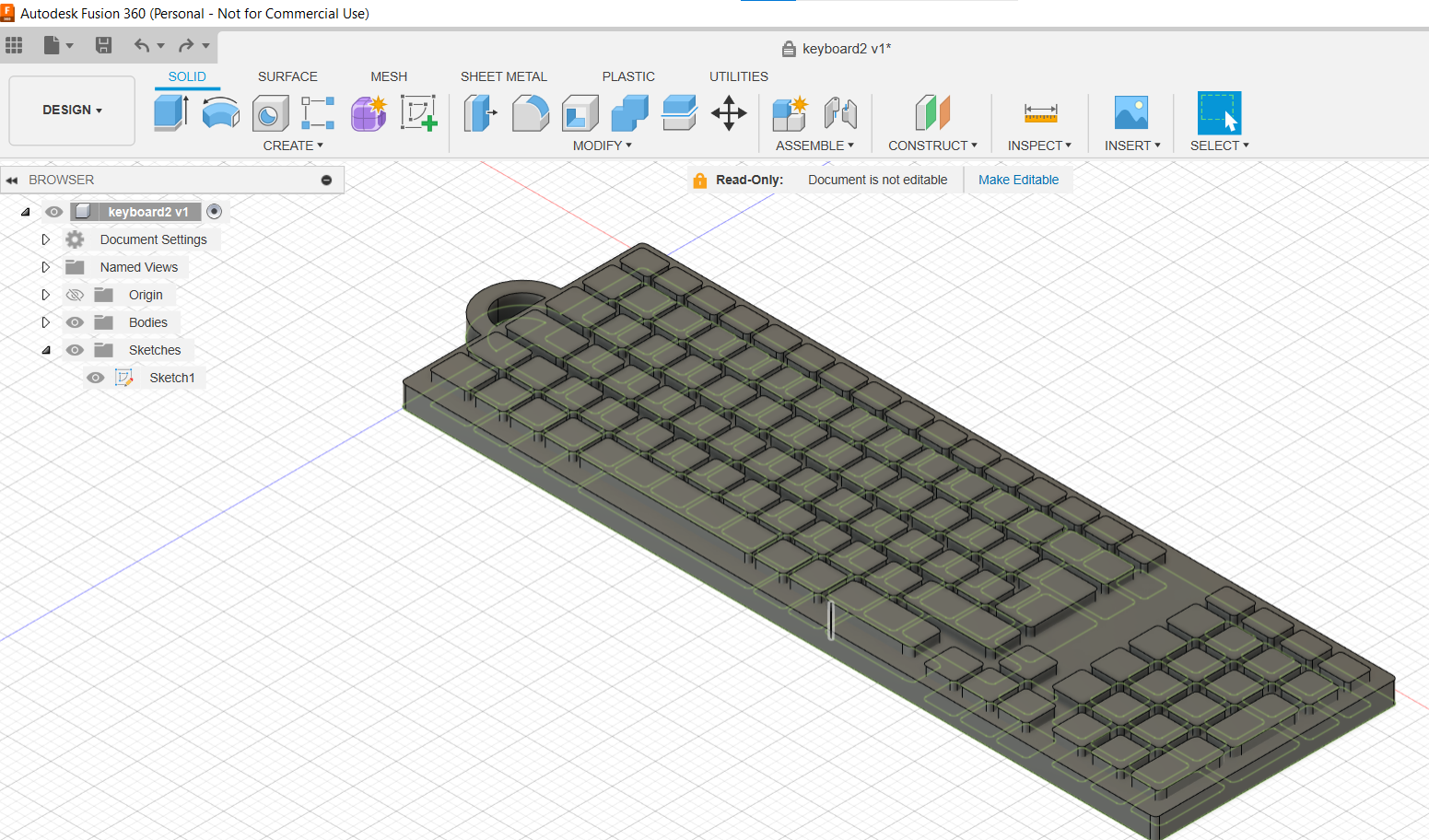Activate the Press Pull tool
1429x840 pixels.
pos(480,112)
